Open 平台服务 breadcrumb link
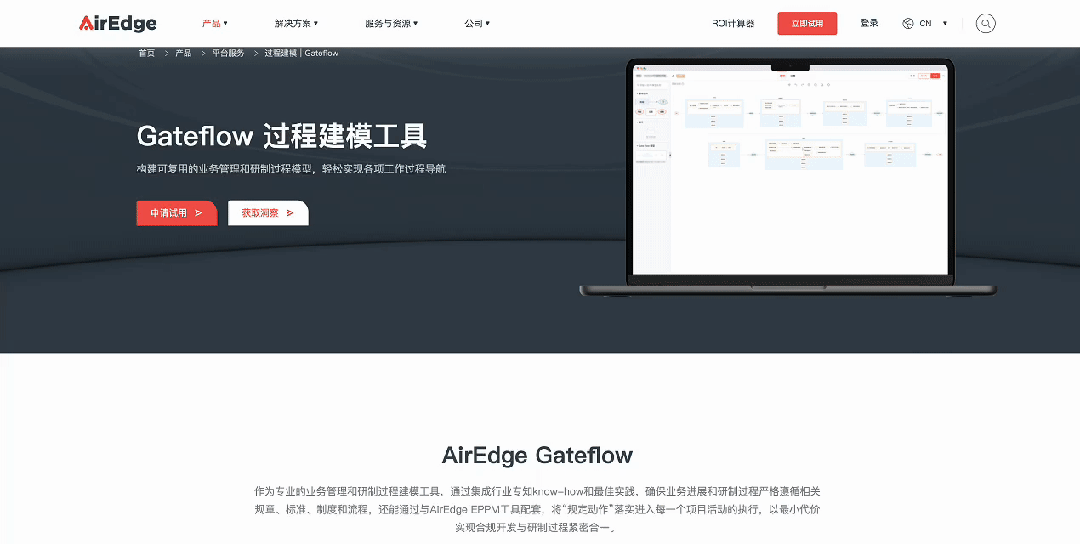Viewport: 1080px width, 544px height. tap(228, 53)
